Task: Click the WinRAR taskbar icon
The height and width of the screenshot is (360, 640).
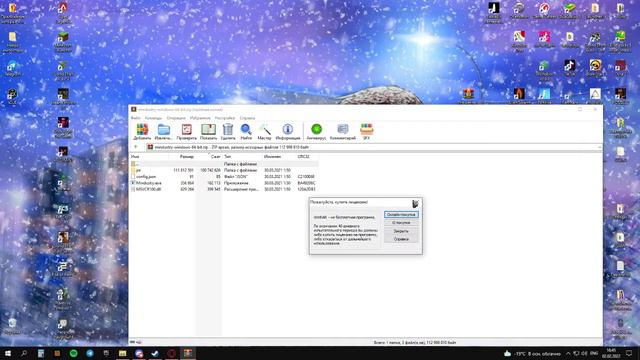Action: tap(188, 353)
